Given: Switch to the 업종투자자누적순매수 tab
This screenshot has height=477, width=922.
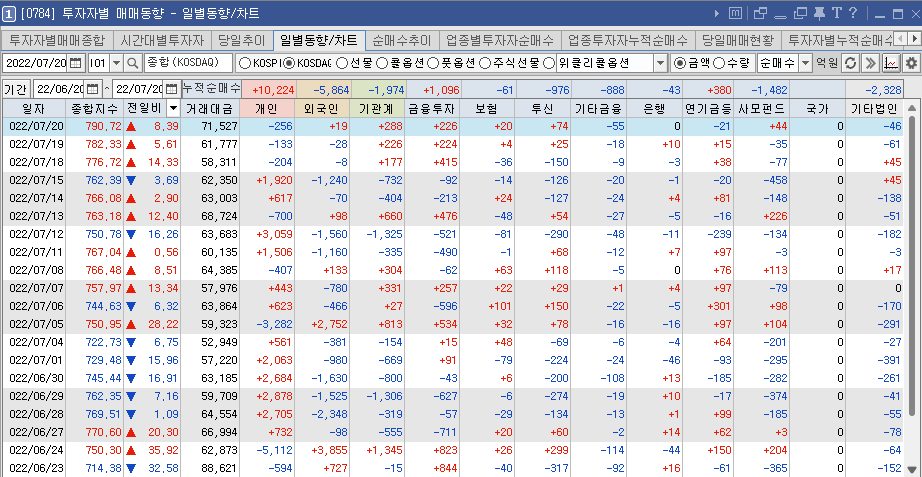Looking at the screenshot, I should point(628,41).
